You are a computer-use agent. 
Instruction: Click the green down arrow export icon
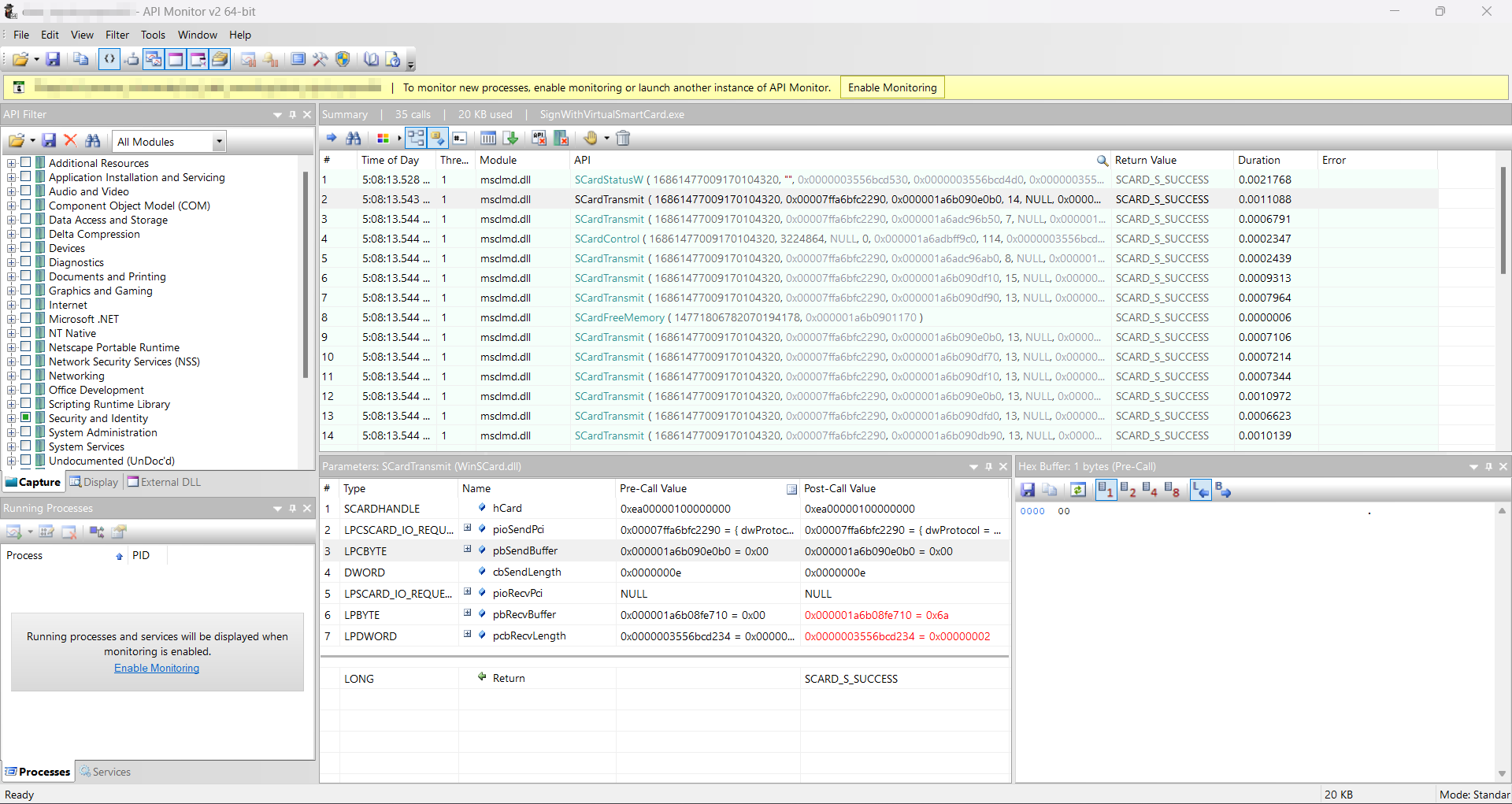pos(510,139)
